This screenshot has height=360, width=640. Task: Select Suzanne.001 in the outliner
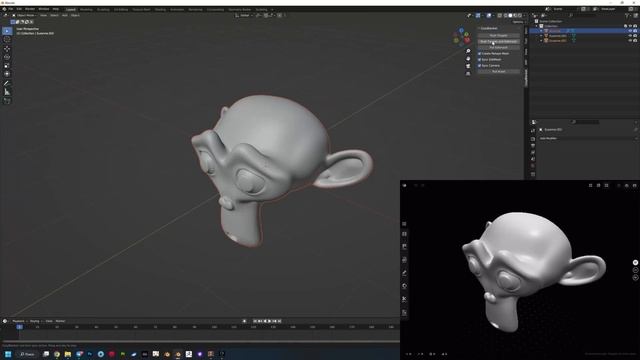coord(557,36)
